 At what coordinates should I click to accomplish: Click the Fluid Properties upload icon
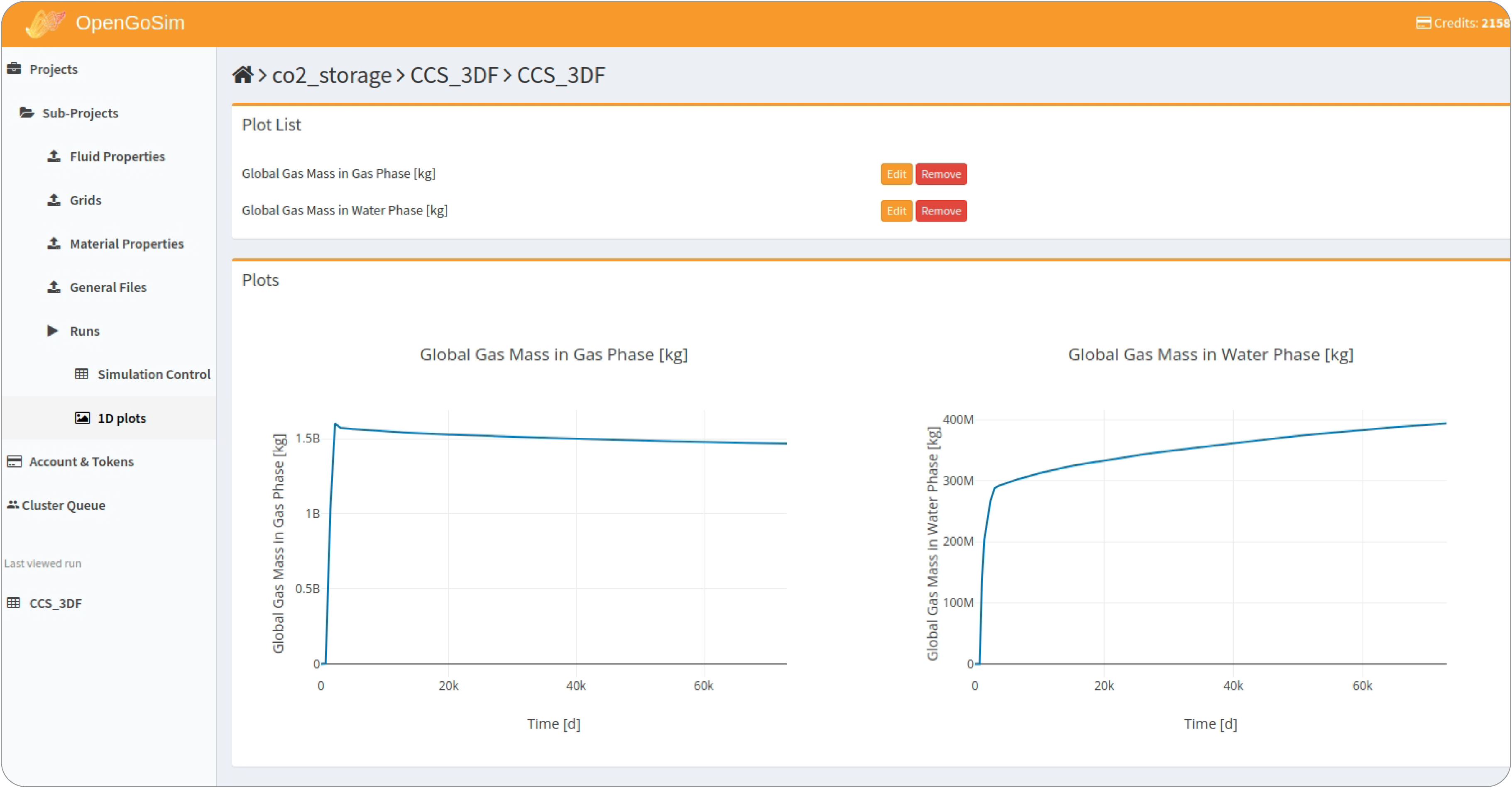point(54,156)
